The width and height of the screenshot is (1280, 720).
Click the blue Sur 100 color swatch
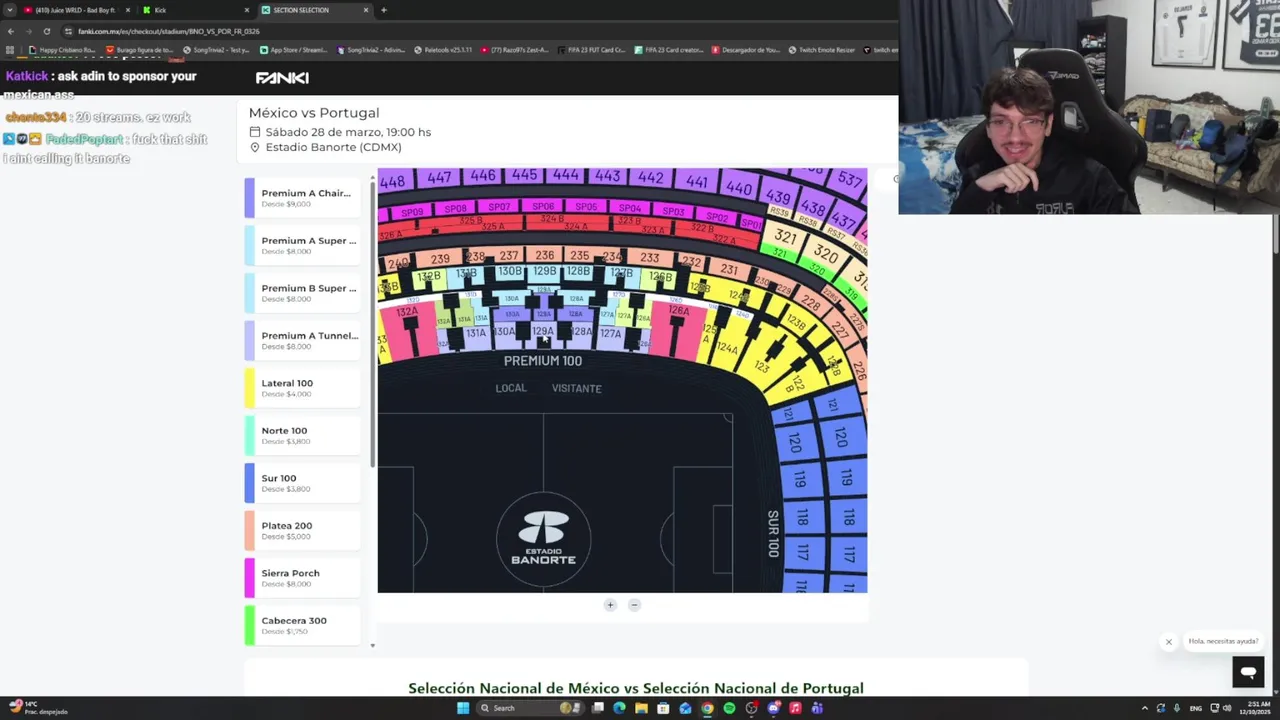(250, 483)
